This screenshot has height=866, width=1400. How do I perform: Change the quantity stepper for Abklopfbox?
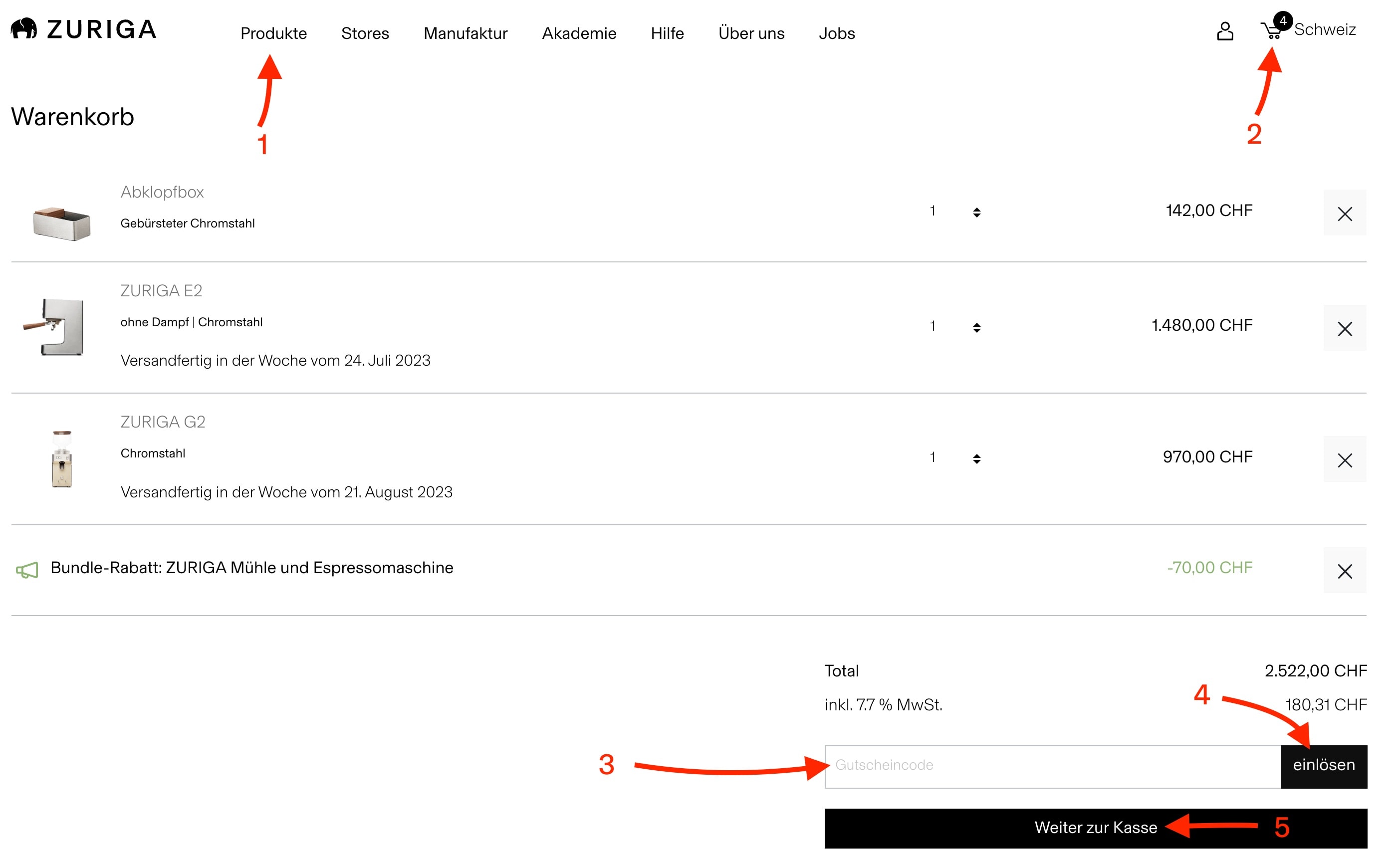point(976,213)
